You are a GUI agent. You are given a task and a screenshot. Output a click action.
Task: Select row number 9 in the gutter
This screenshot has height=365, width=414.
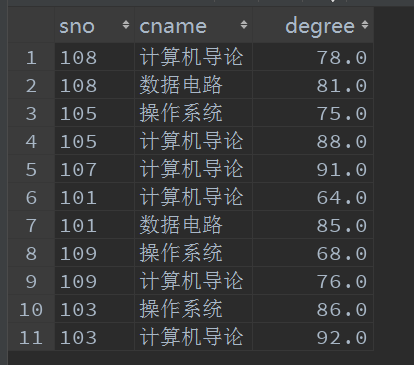(31, 282)
